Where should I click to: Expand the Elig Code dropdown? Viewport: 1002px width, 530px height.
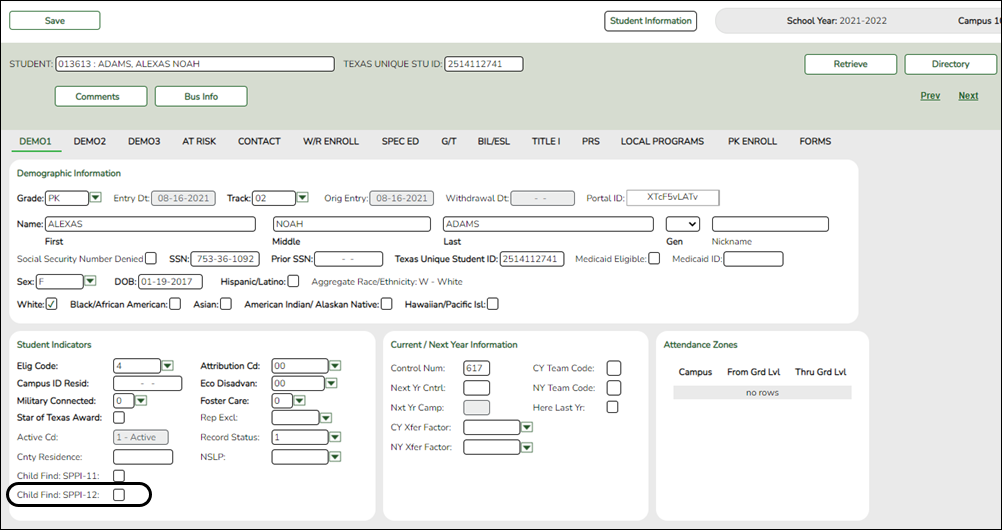pyautogui.click(x=167, y=366)
